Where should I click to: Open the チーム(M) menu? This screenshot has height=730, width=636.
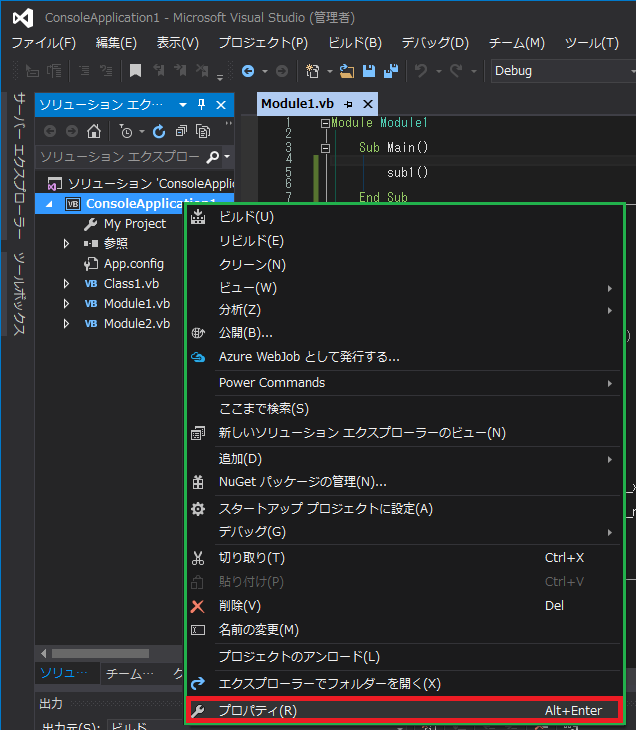pos(516,43)
